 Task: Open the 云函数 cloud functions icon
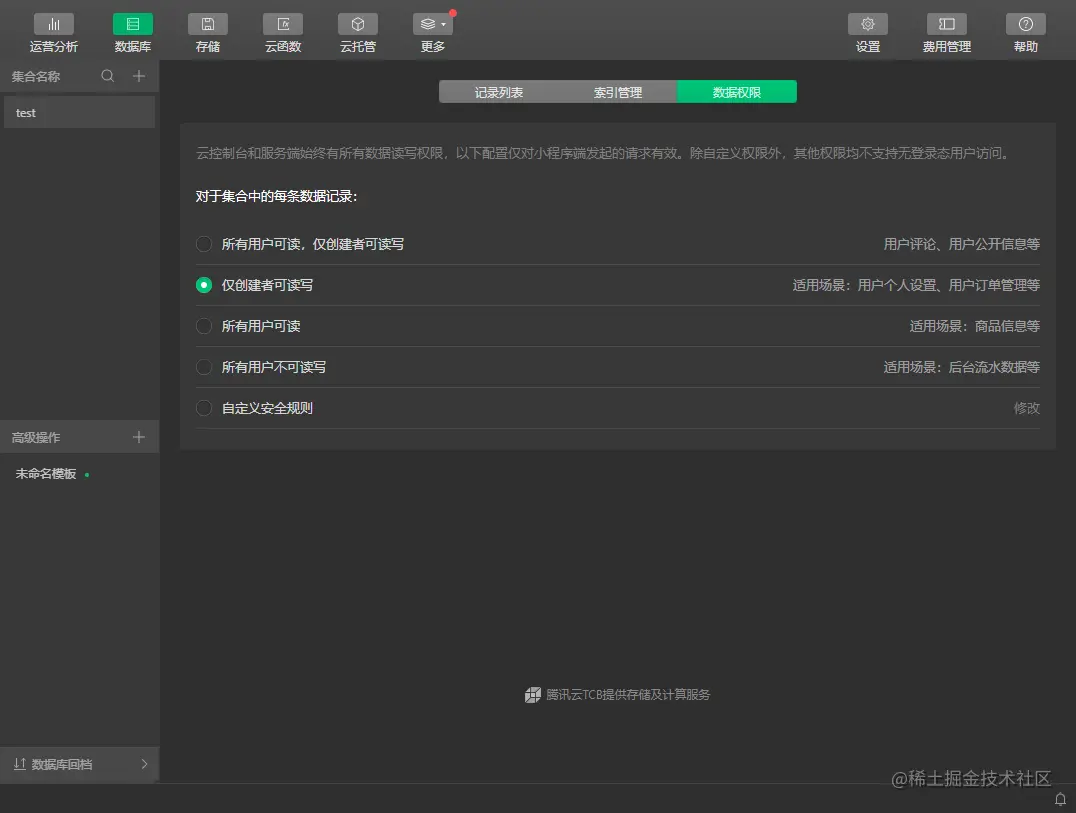283,24
